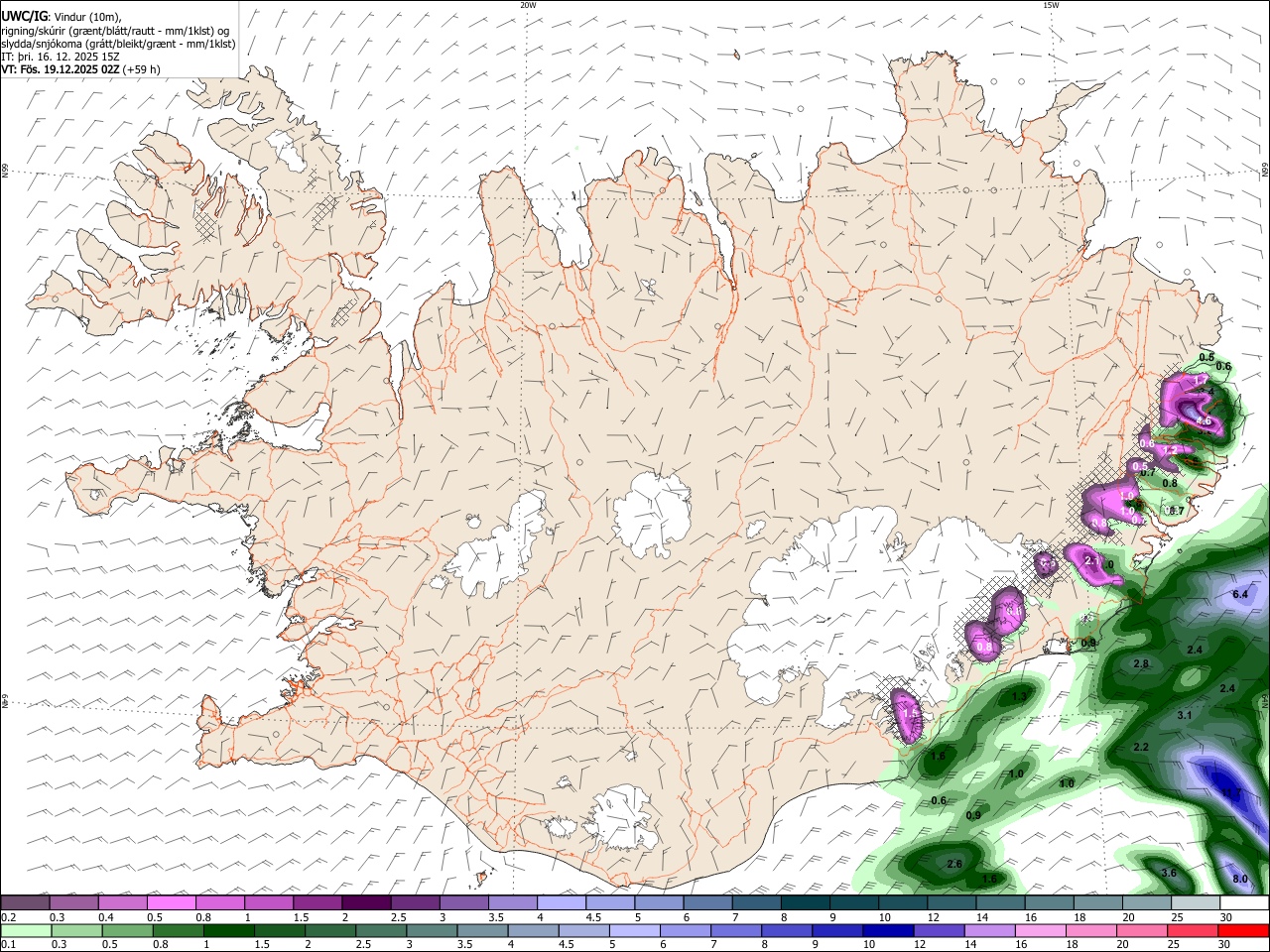Click the '3.1' precipitation value on the map
Image resolution: width=1270 pixels, height=952 pixels.
pyautogui.click(x=1184, y=715)
